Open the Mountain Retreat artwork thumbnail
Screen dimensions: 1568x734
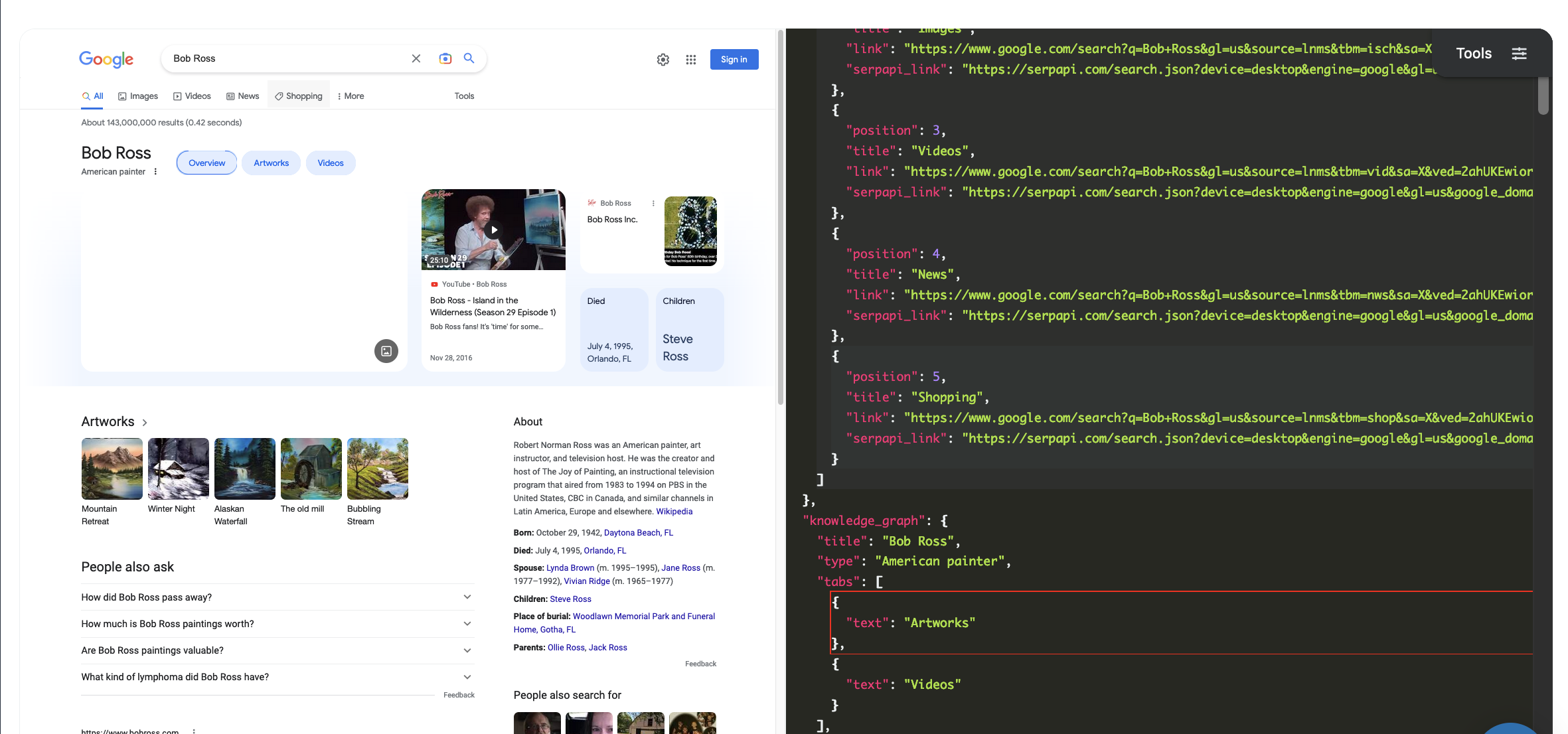(112, 468)
